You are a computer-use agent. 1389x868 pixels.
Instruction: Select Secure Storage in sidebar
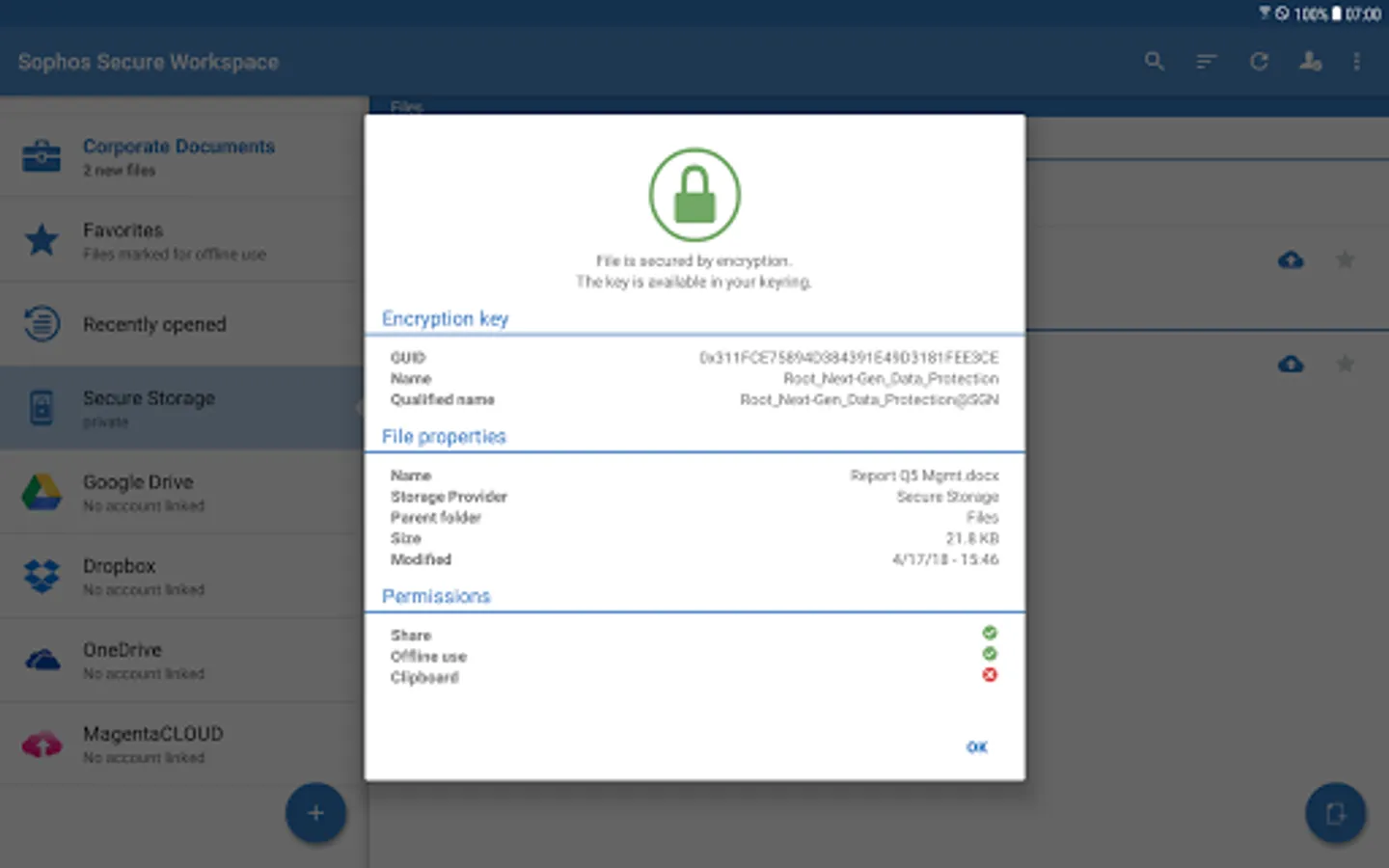click(183, 408)
